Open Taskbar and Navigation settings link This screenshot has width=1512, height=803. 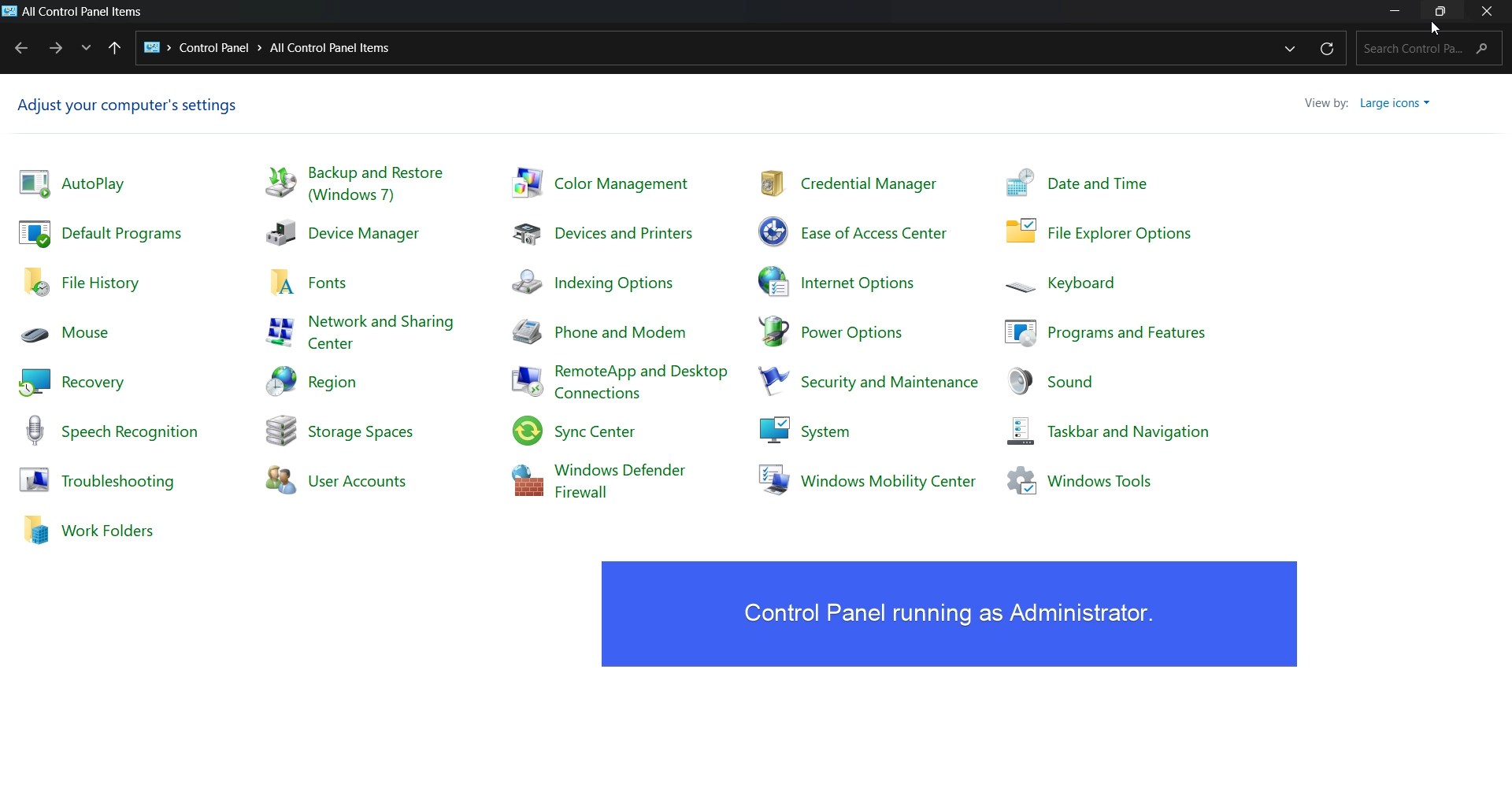tap(1128, 433)
